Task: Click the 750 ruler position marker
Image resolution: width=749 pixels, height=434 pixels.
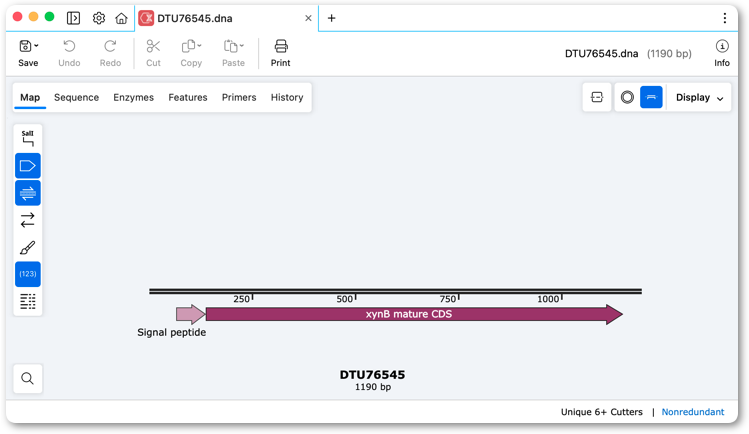Action: click(448, 299)
